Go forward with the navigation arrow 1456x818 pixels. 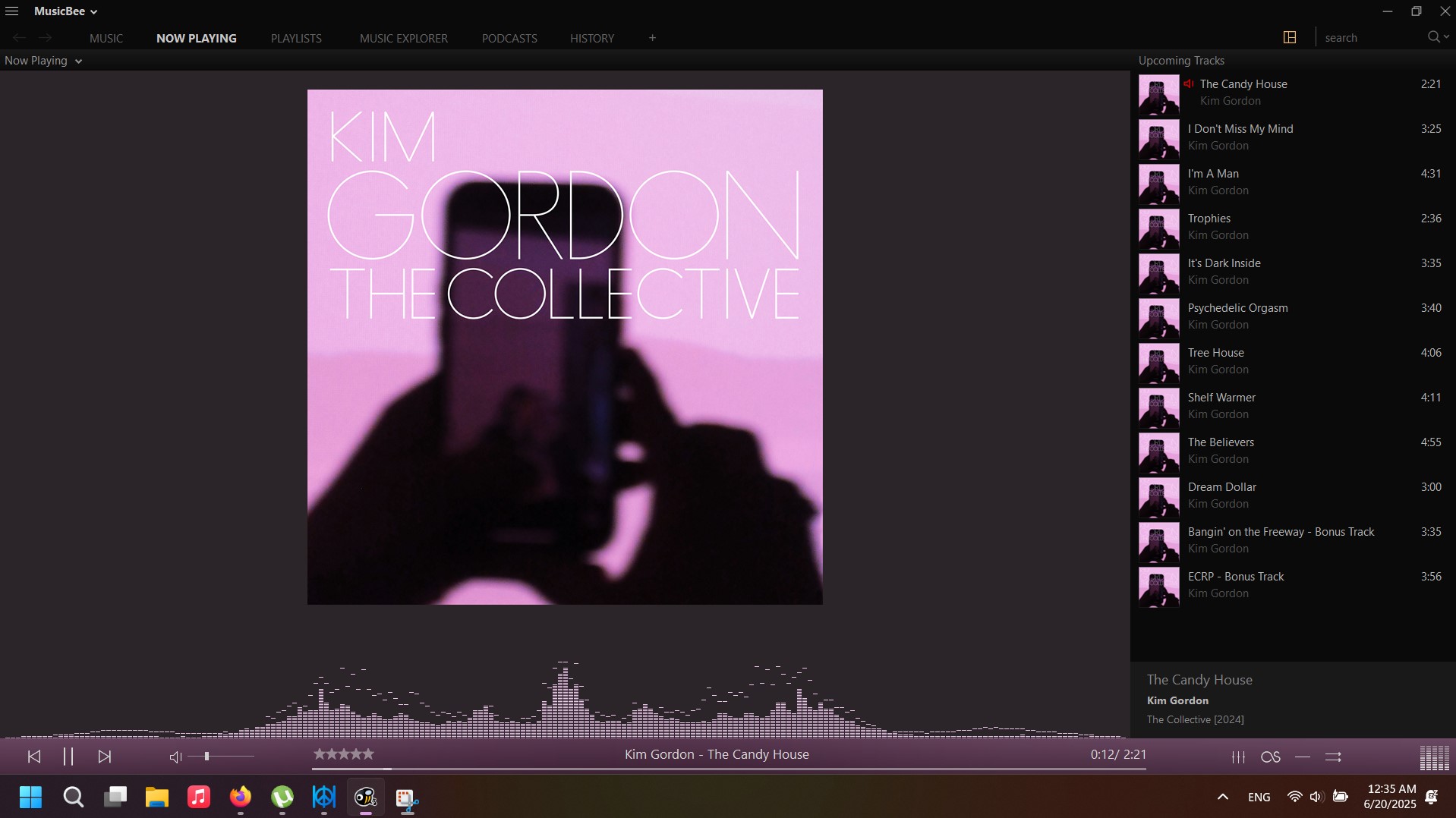(46, 37)
